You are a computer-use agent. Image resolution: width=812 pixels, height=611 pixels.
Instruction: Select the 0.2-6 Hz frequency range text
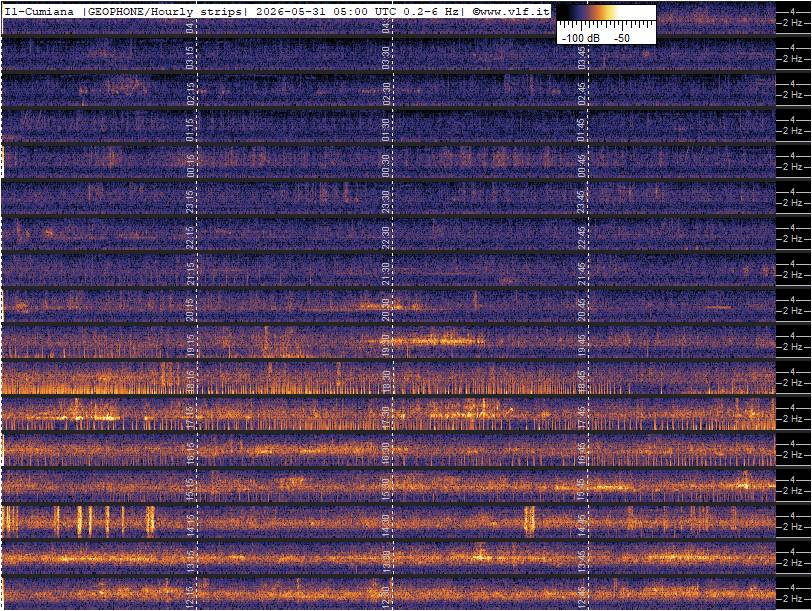(x=431, y=12)
